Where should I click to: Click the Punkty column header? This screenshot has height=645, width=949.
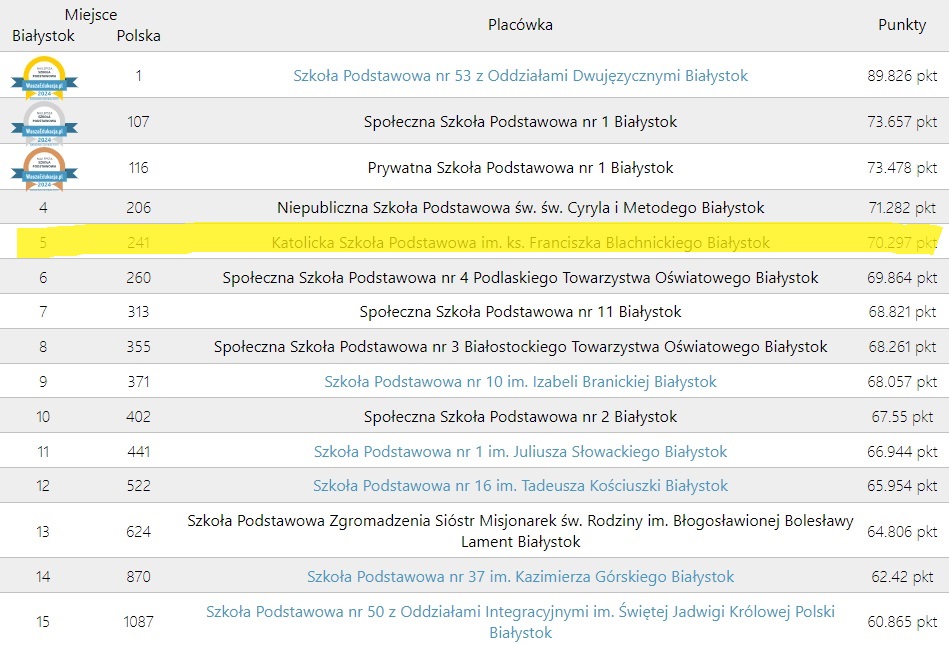(x=901, y=25)
